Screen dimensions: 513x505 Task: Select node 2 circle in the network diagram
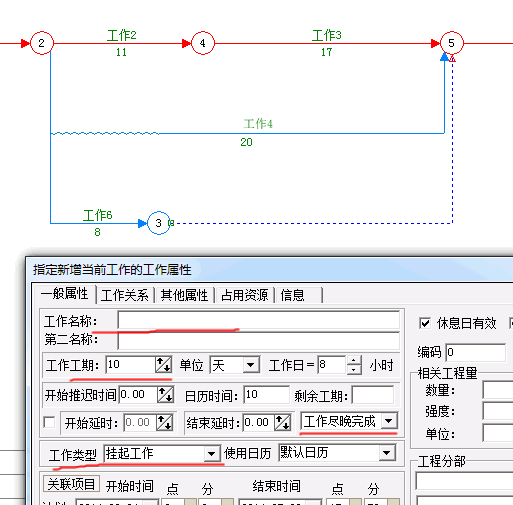coord(42,43)
